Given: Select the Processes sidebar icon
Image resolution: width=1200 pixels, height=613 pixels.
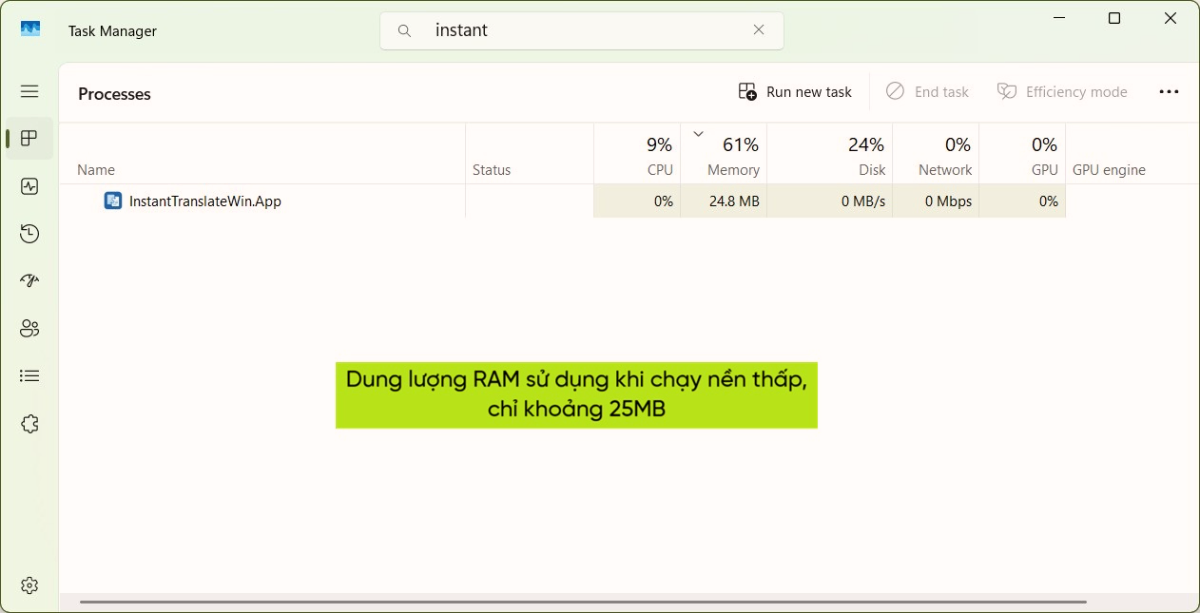Looking at the screenshot, I should [30, 138].
